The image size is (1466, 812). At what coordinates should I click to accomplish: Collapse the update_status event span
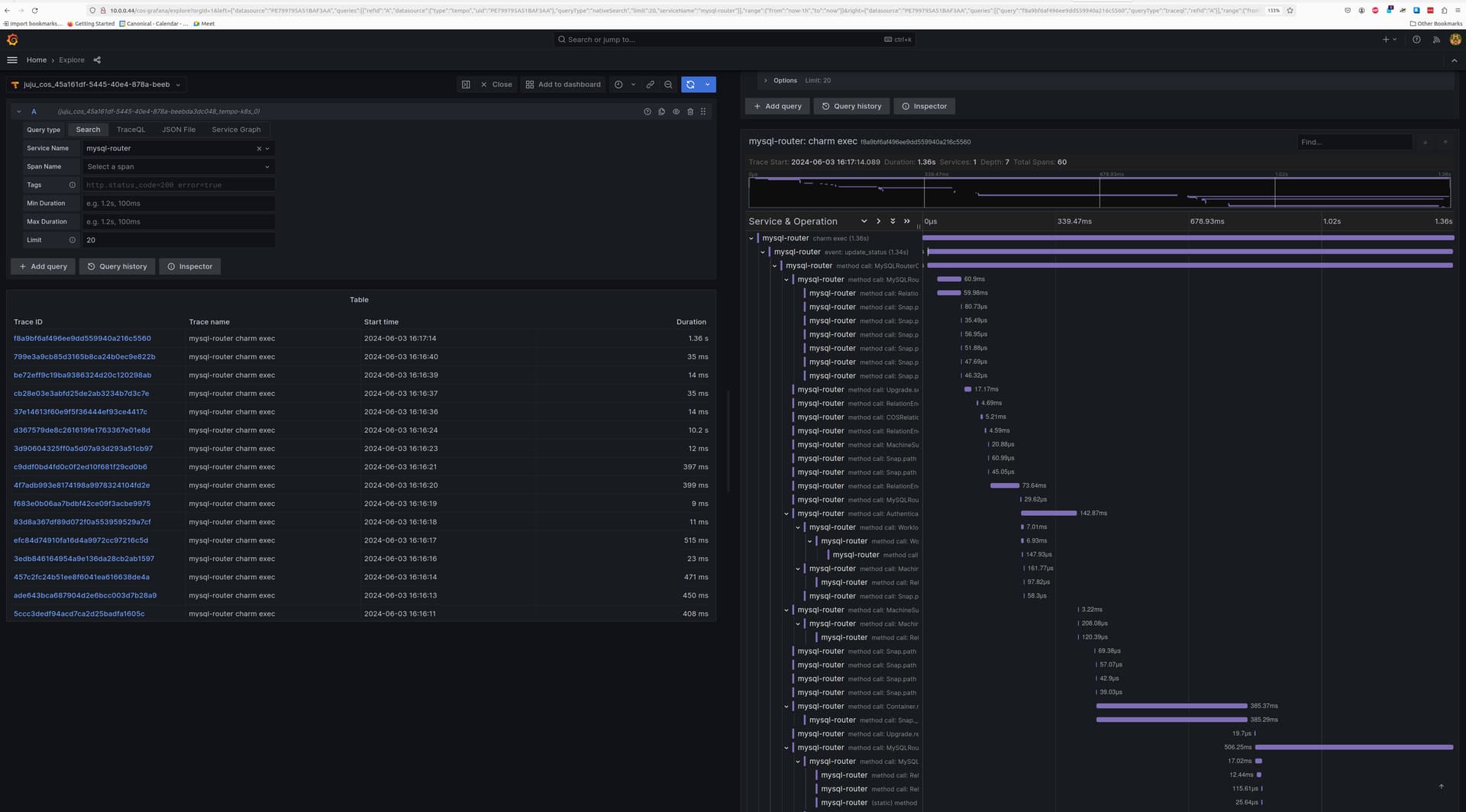[x=763, y=252]
